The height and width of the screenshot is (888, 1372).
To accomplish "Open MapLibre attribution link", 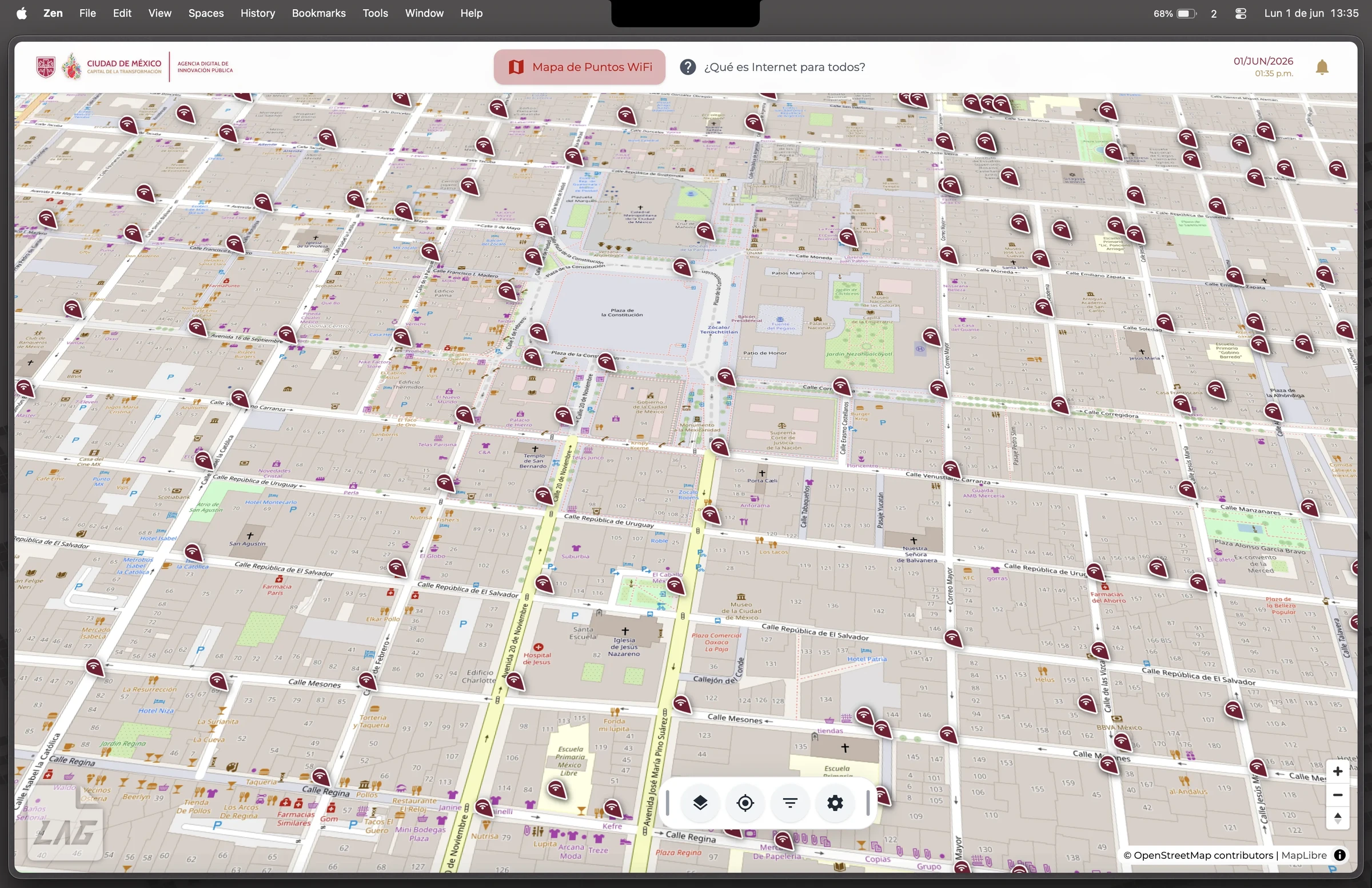I will pyautogui.click(x=1304, y=855).
